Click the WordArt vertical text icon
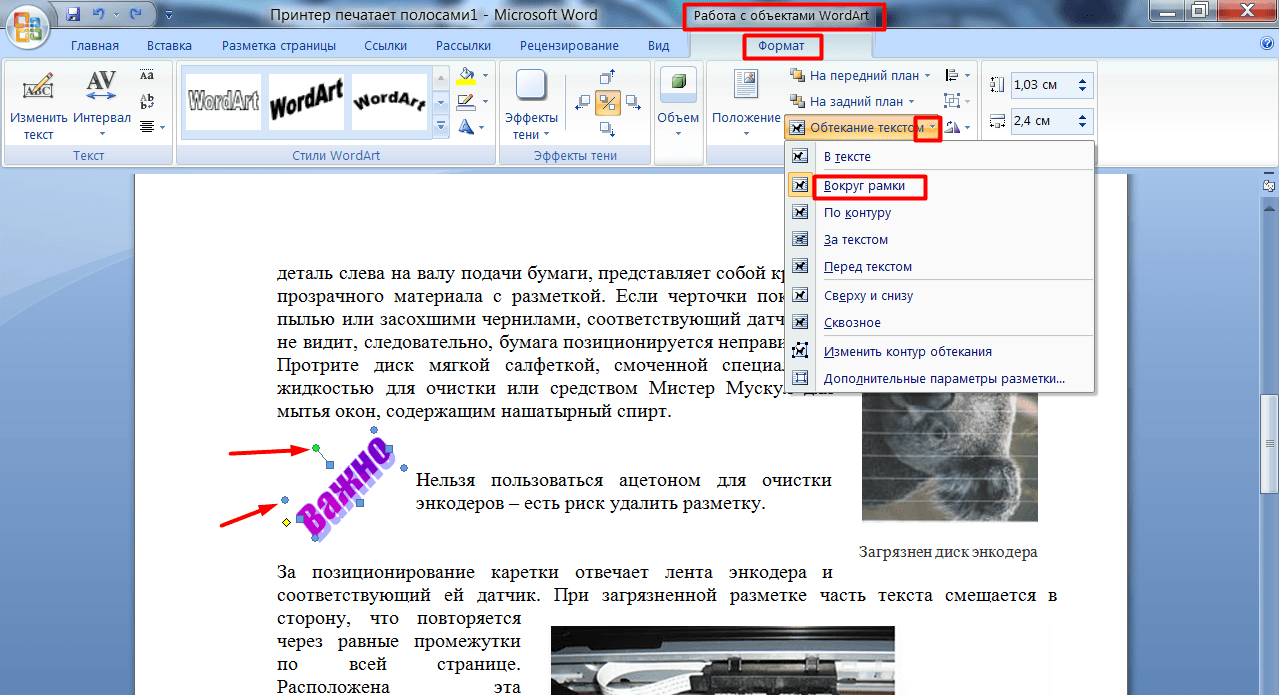Screen dimensions: 1279x695 point(147,101)
